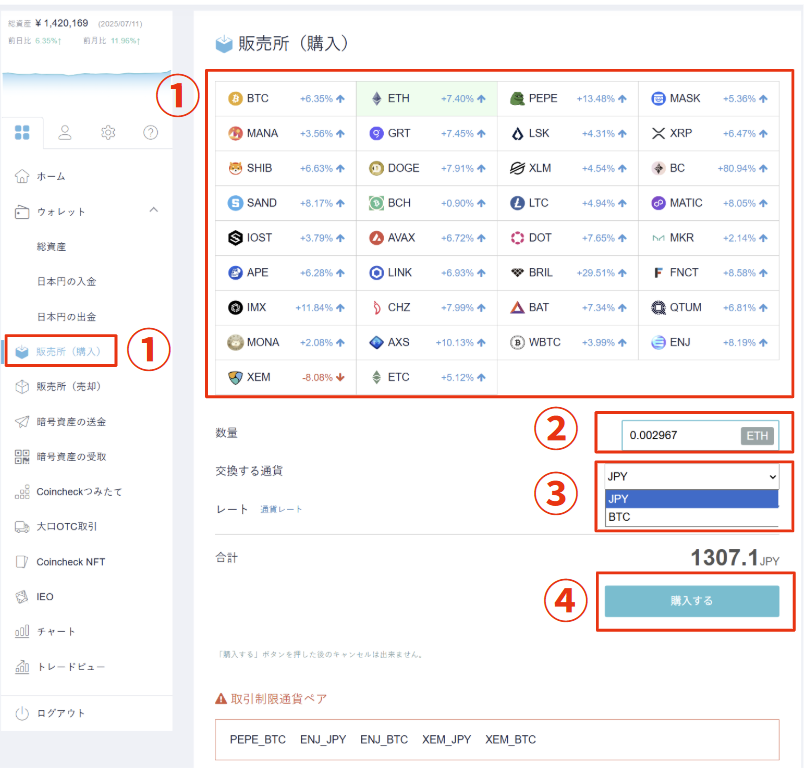Open 日本円の入金 page
Image resolution: width=806 pixels, height=772 pixels.
click(x=66, y=282)
